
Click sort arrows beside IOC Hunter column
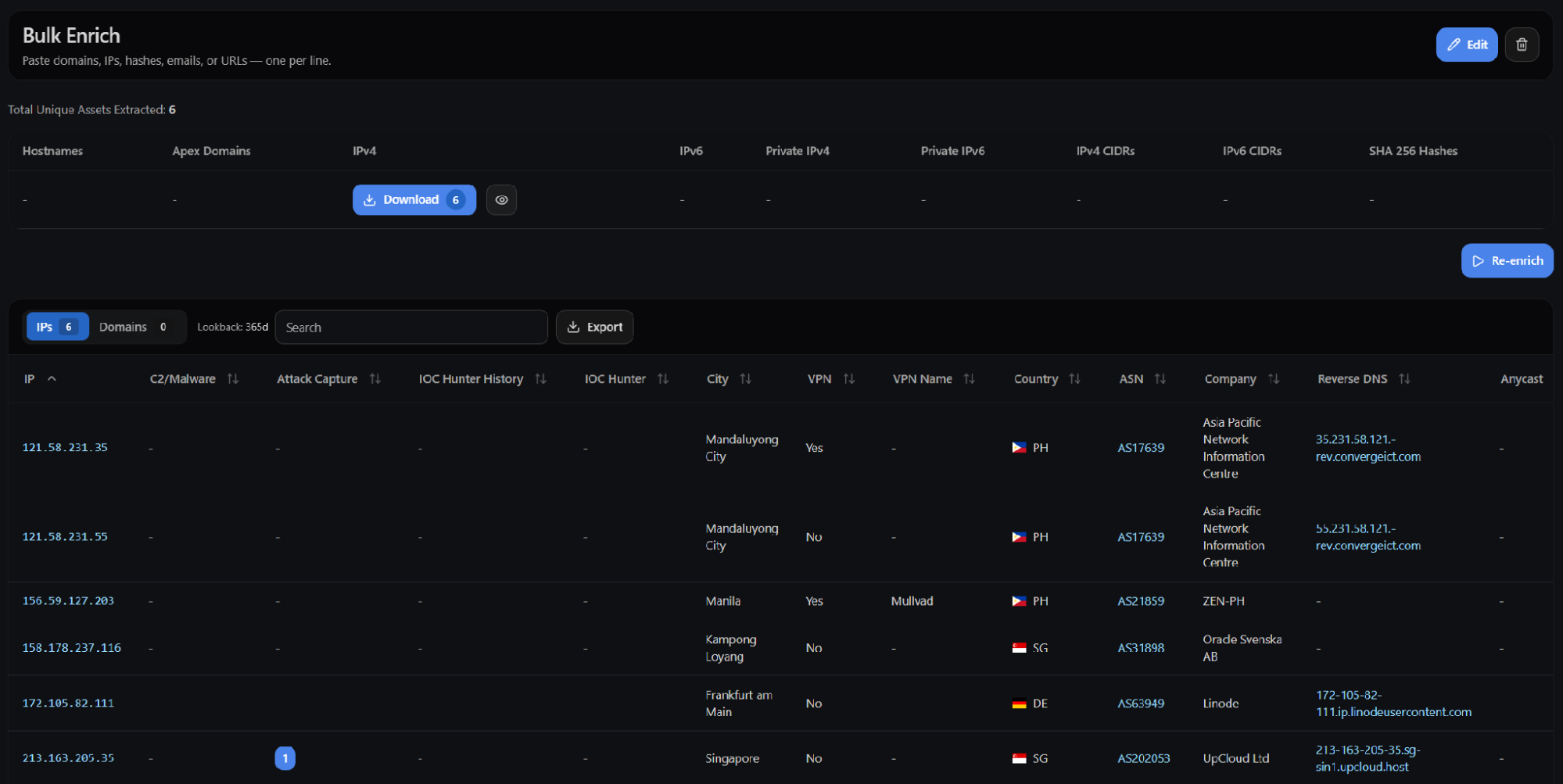(x=663, y=379)
